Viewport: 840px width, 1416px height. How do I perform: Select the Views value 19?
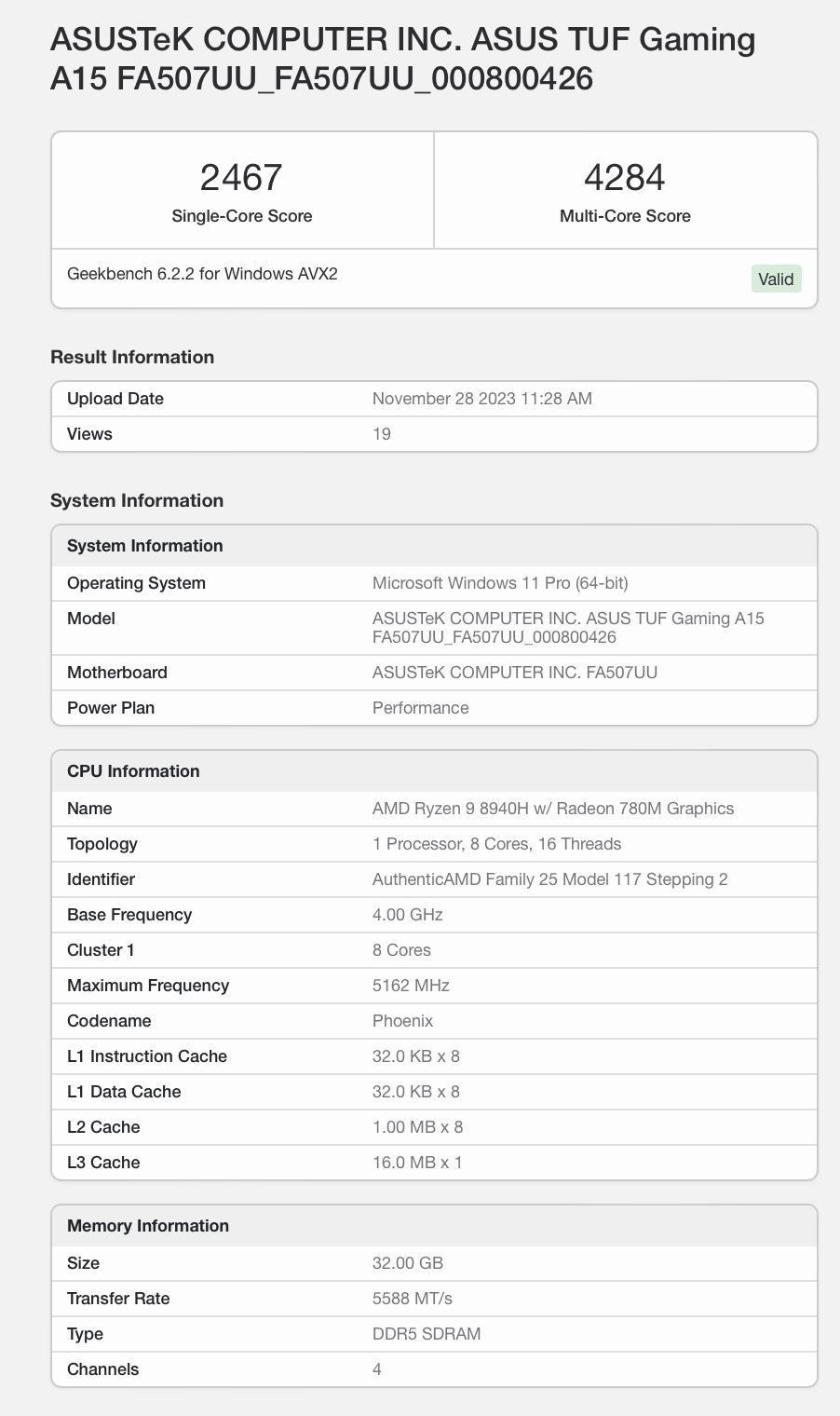pyautogui.click(x=382, y=434)
